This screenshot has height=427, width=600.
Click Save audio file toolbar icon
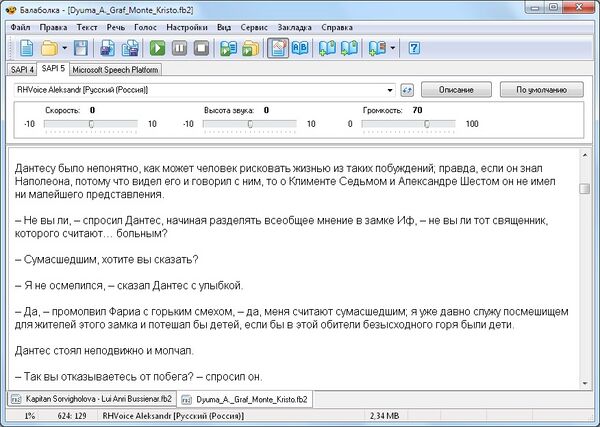point(108,48)
